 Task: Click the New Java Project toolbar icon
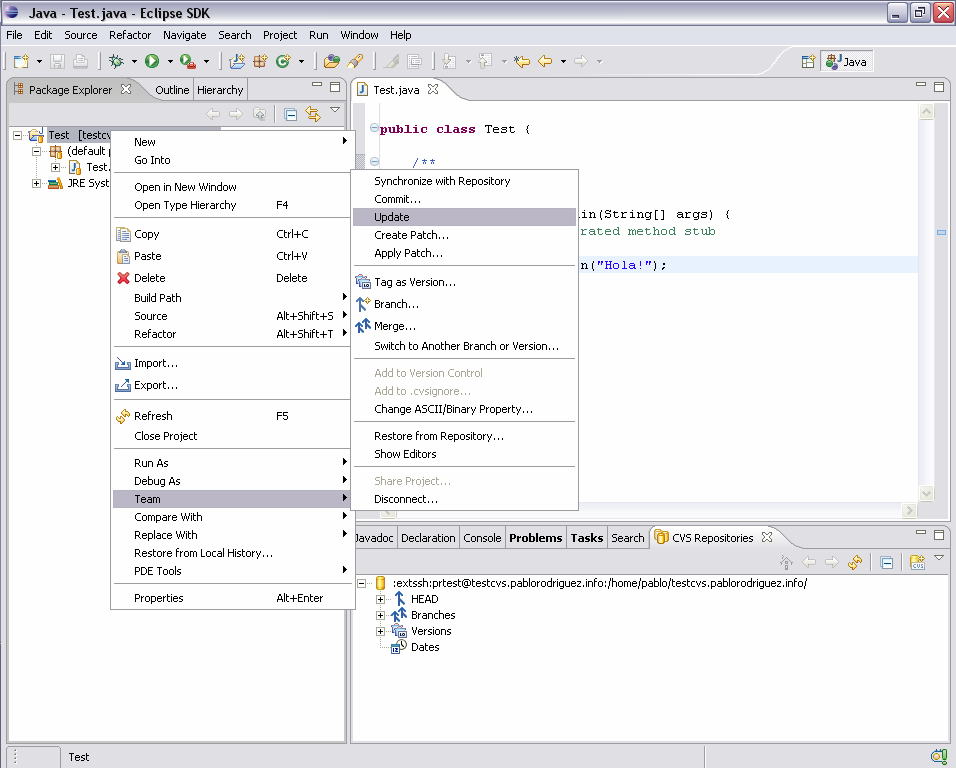237,61
